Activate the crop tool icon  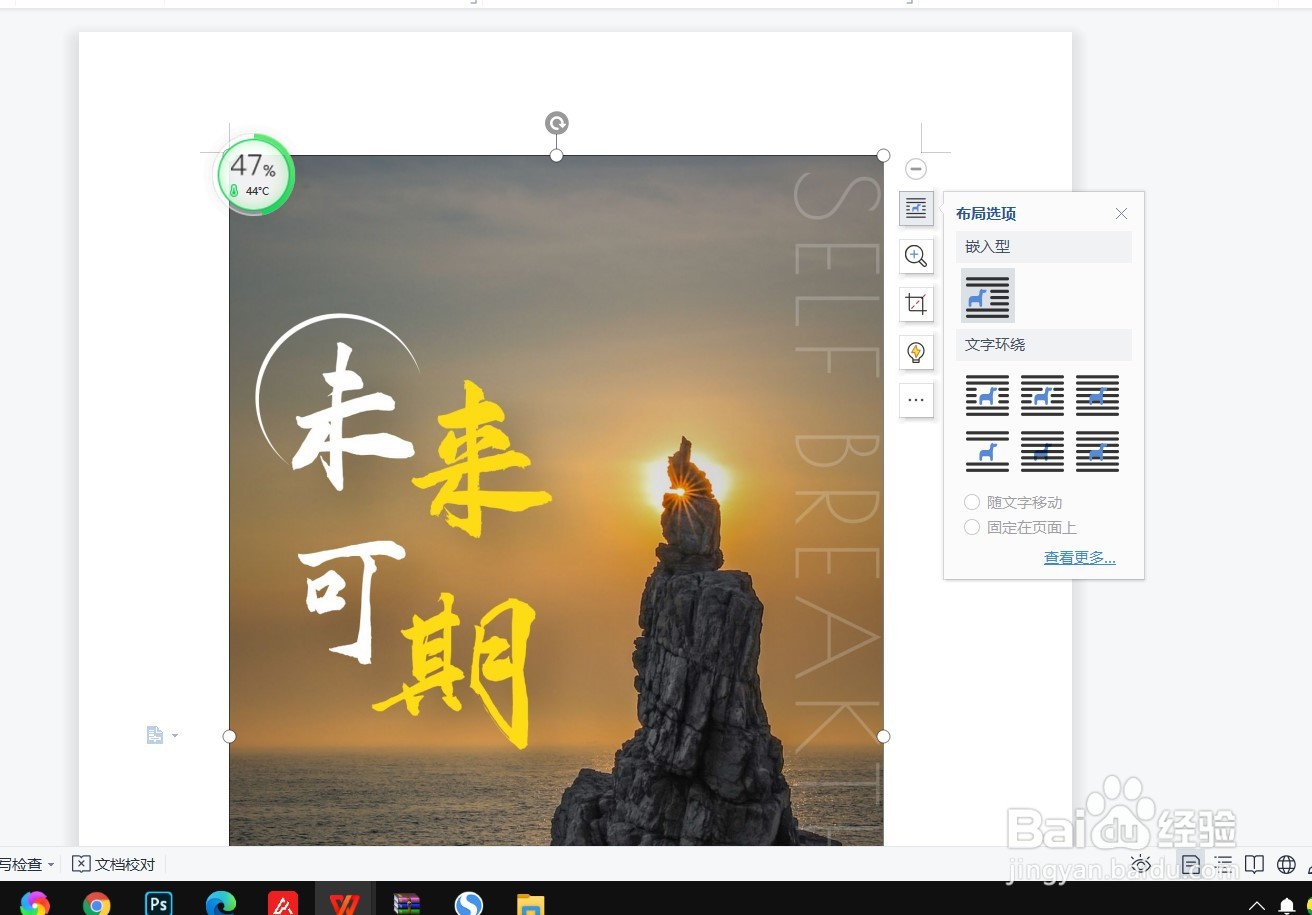click(916, 304)
